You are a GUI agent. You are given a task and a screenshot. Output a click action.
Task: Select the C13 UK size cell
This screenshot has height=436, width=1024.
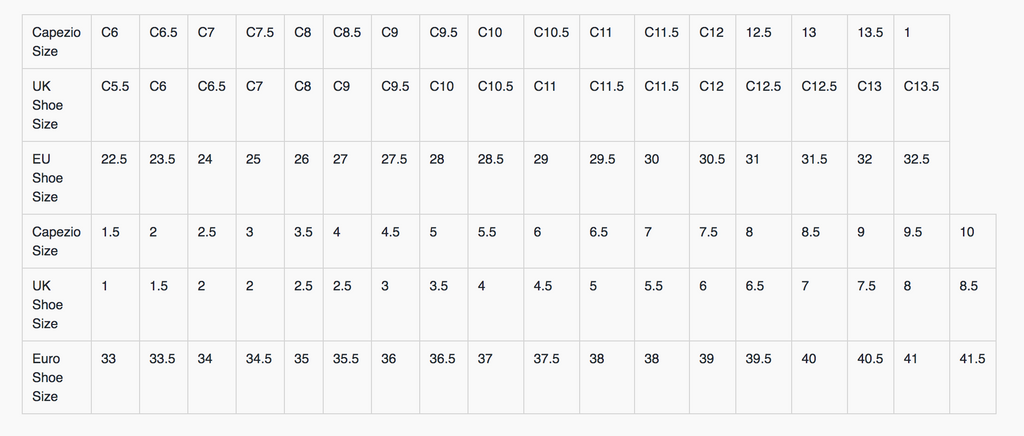pyautogui.click(x=869, y=87)
